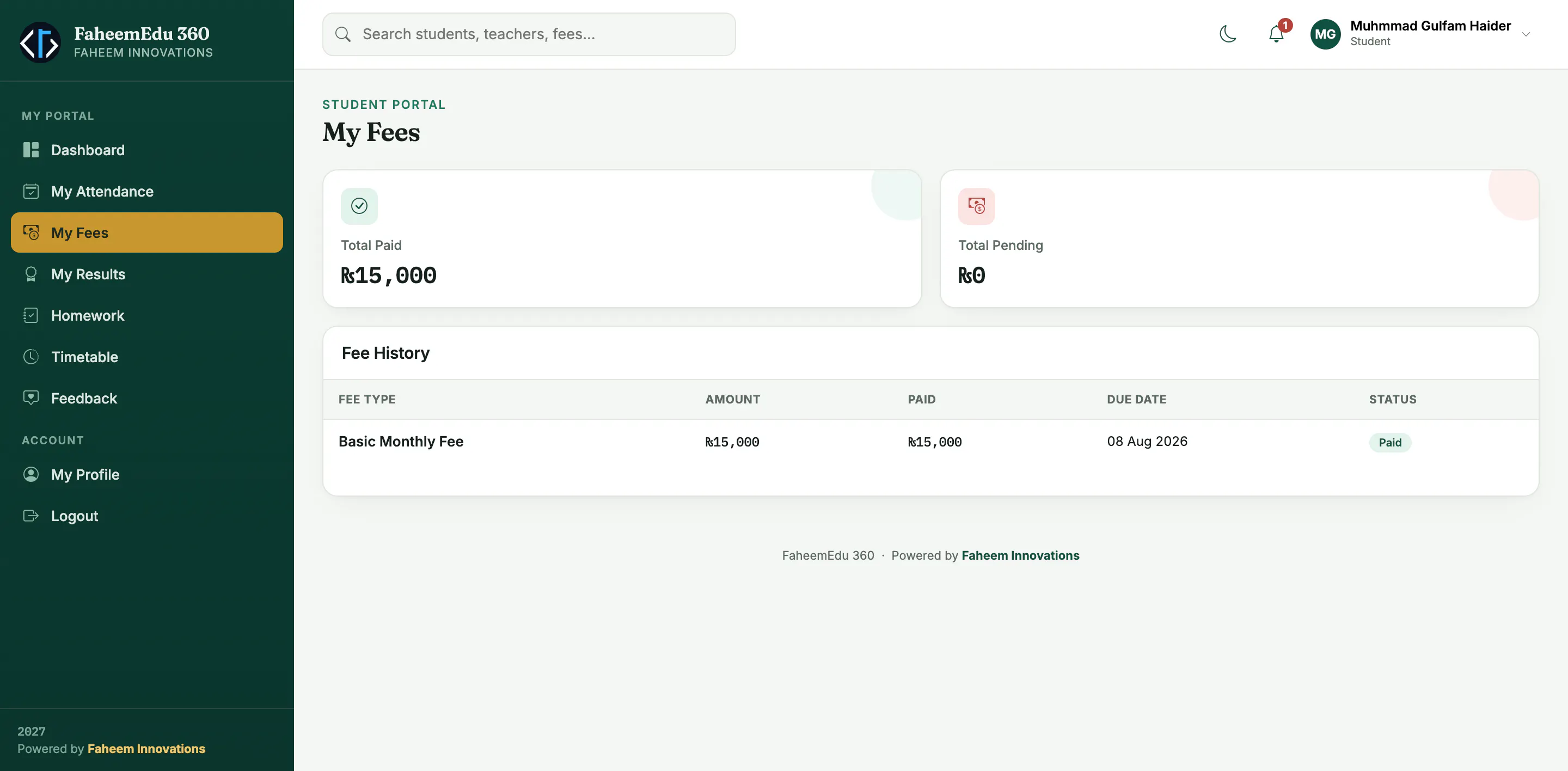Click the Total Pending money icon

pos(976,206)
